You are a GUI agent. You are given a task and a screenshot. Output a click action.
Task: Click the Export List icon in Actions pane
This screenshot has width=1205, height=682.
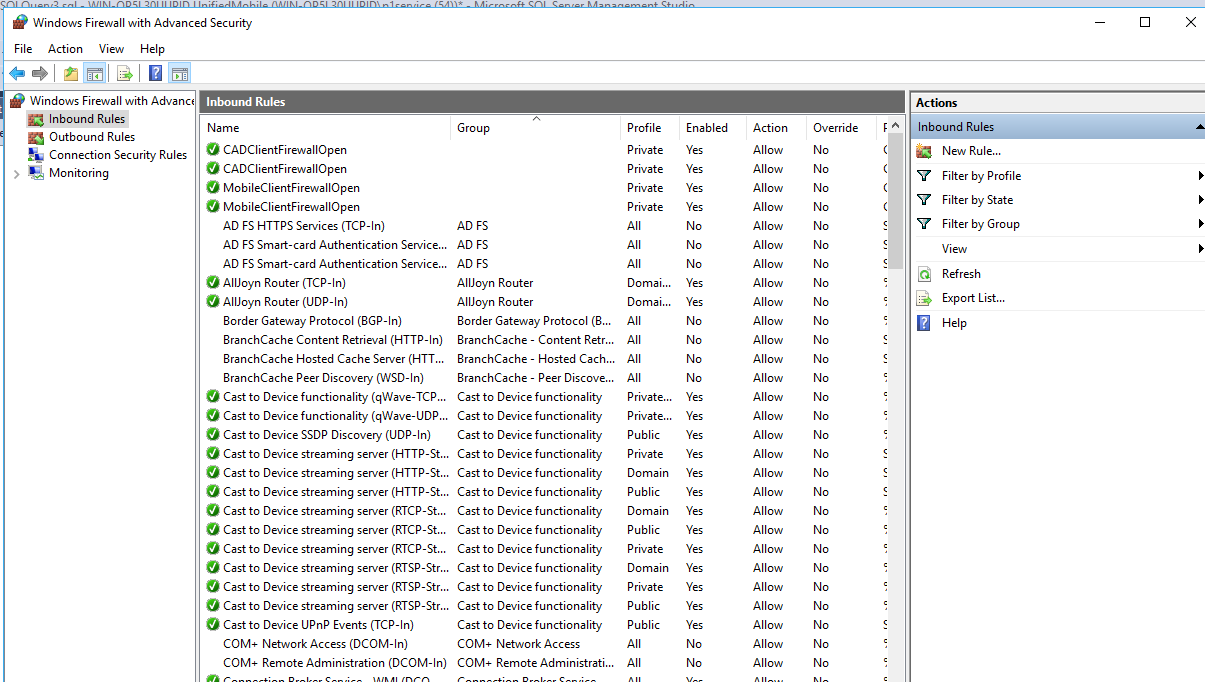tap(923, 297)
